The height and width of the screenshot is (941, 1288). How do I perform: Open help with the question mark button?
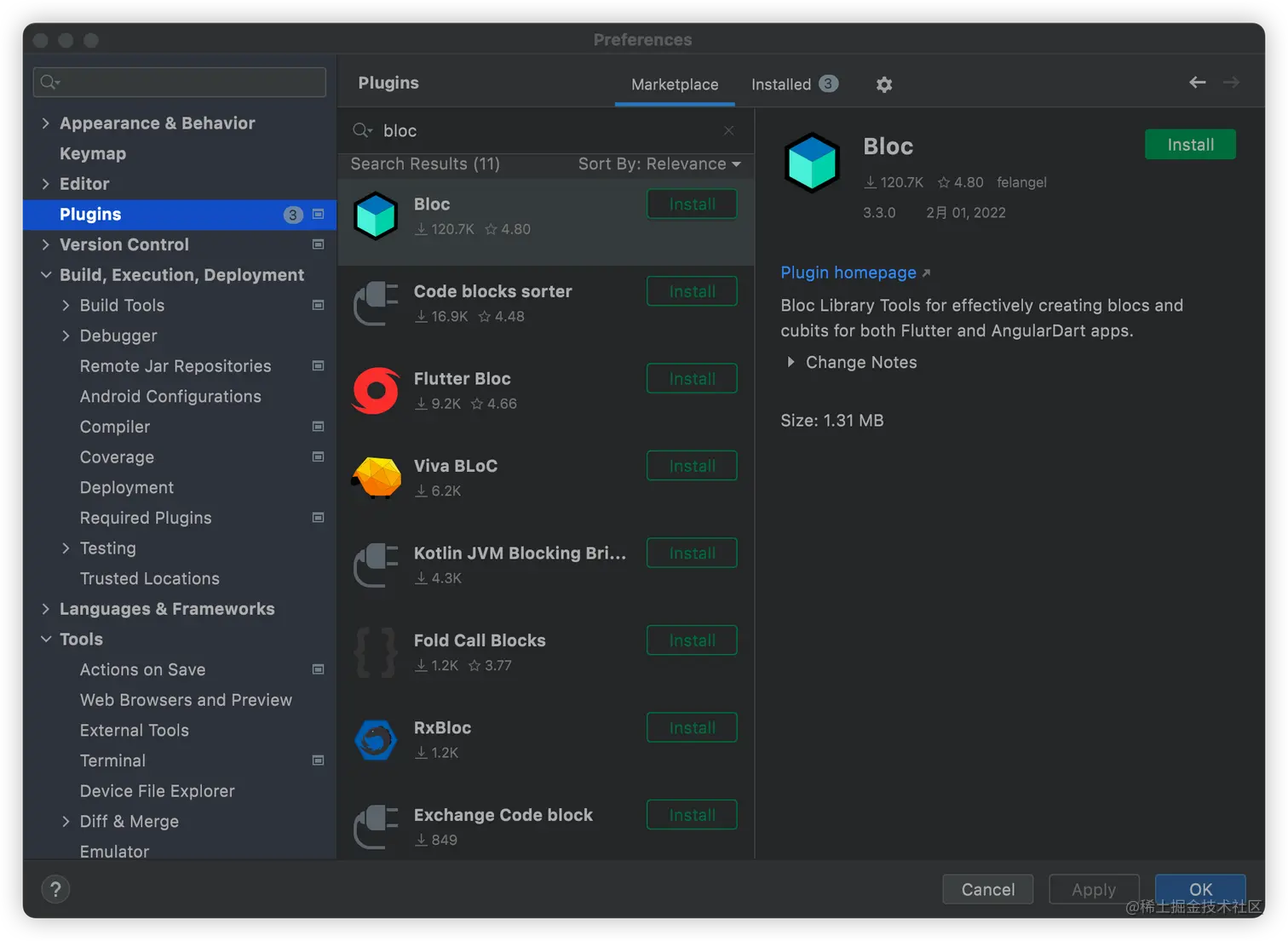55,889
